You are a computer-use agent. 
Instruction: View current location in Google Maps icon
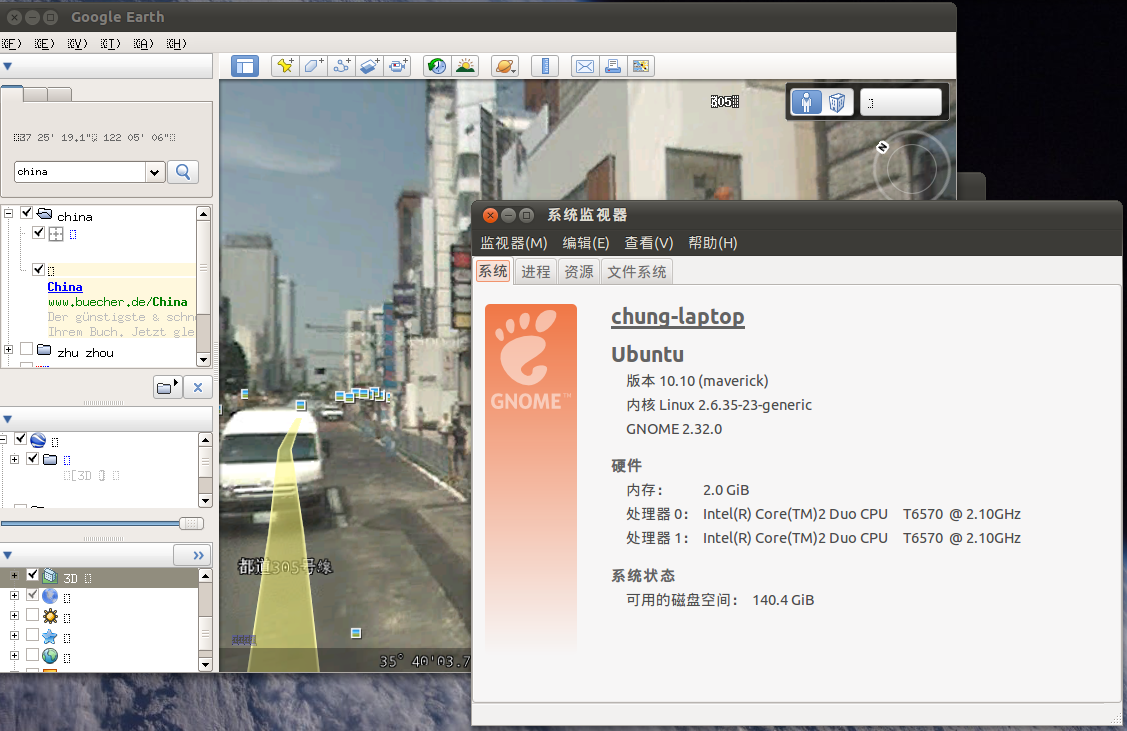(641, 66)
